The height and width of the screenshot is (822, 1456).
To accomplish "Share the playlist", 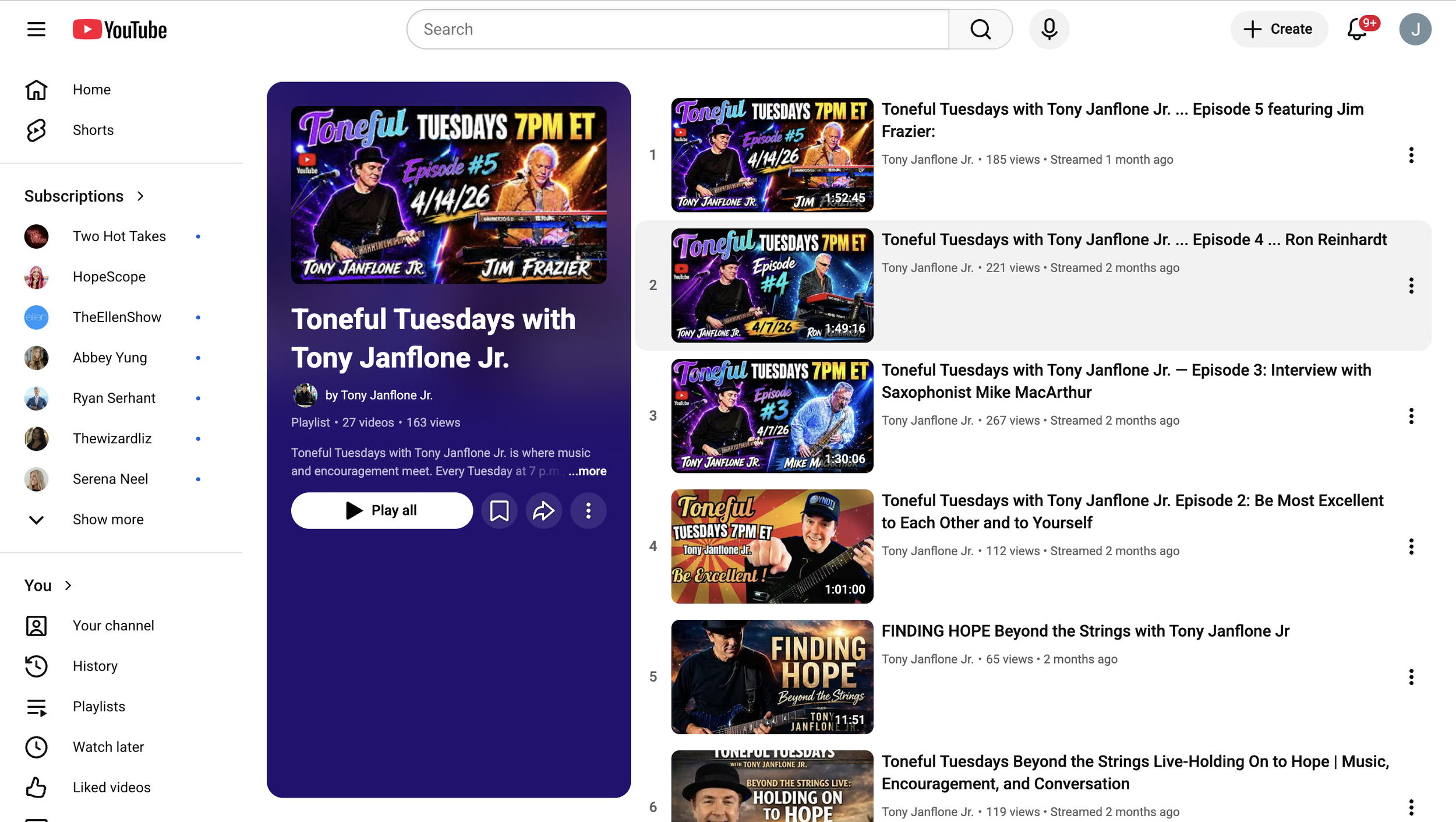I will click(543, 511).
